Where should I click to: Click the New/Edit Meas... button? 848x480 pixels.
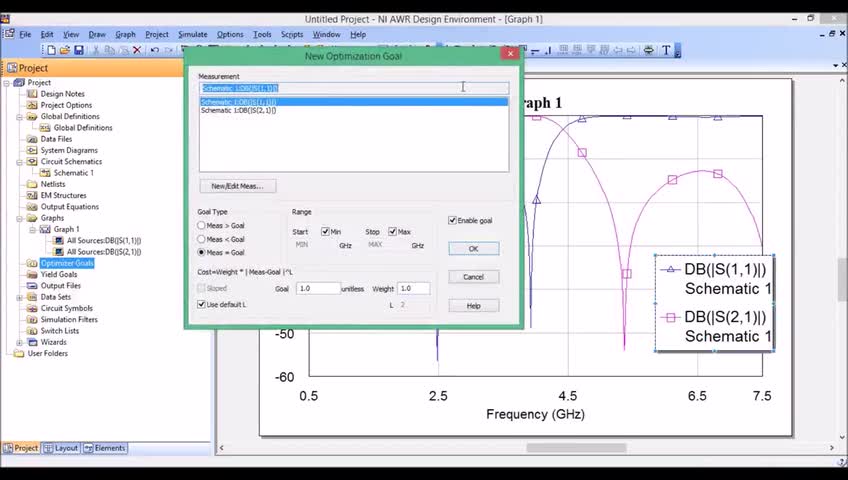pyautogui.click(x=237, y=186)
